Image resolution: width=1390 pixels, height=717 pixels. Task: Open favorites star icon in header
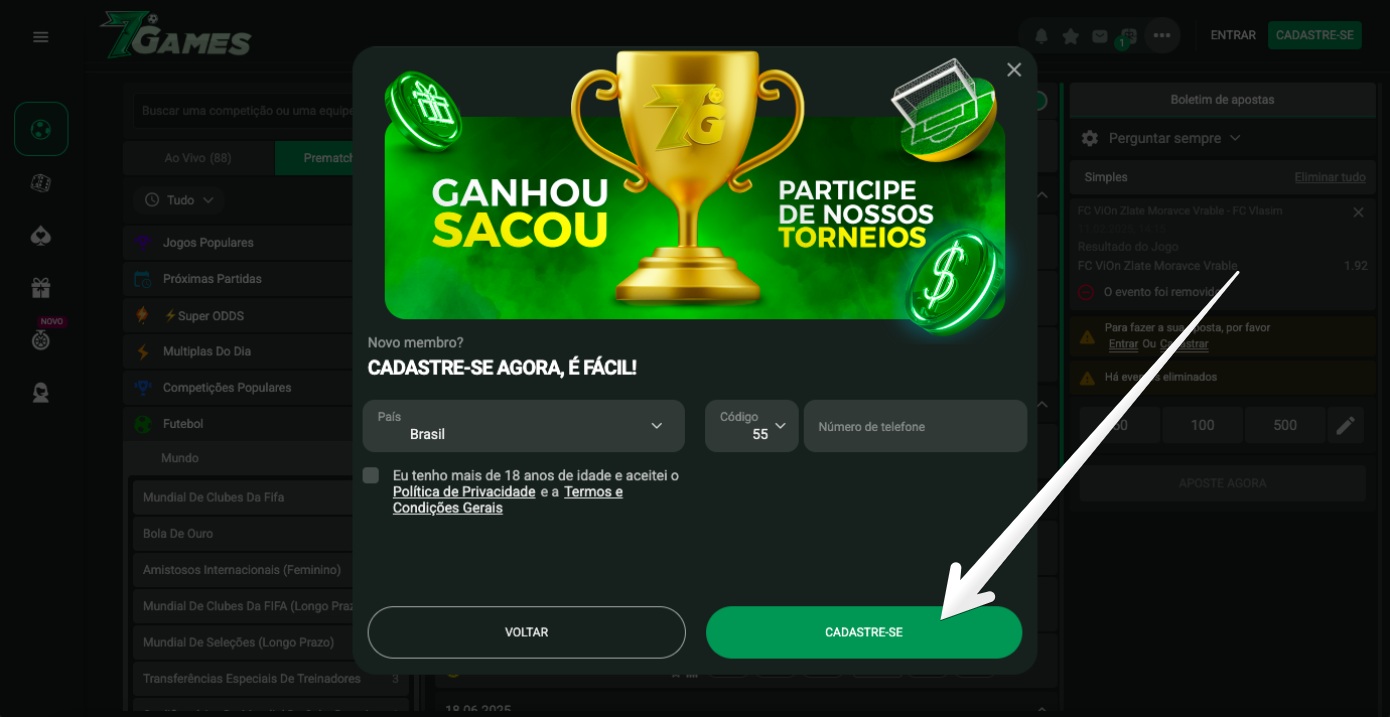pos(1070,36)
